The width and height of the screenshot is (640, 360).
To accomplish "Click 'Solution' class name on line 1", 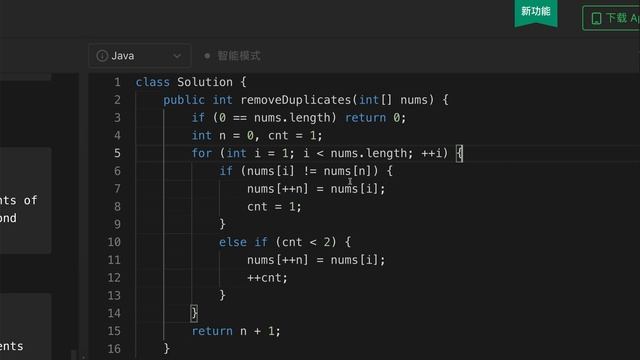I will 204,82.
